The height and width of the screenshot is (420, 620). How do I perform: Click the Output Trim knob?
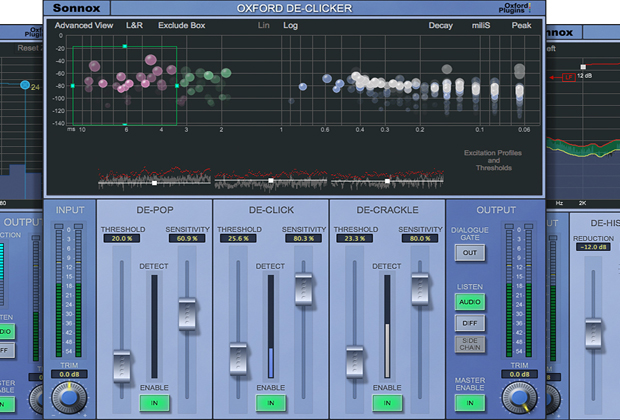[x=520, y=400]
